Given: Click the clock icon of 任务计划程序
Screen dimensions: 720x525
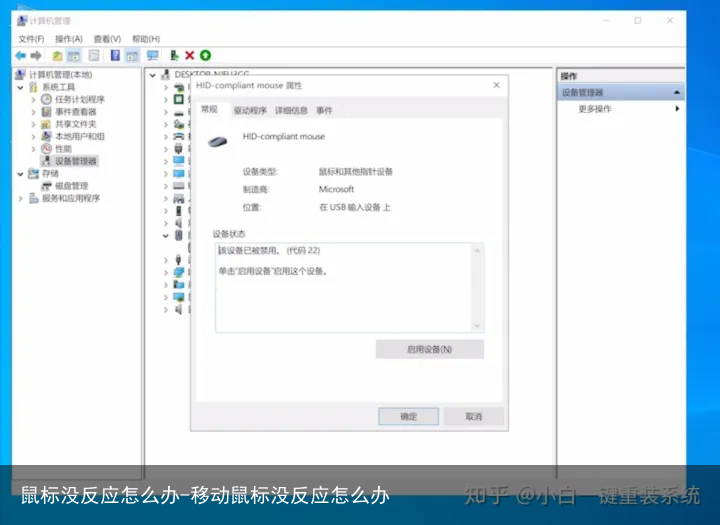Looking at the screenshot, I should [x=46, y=99].
